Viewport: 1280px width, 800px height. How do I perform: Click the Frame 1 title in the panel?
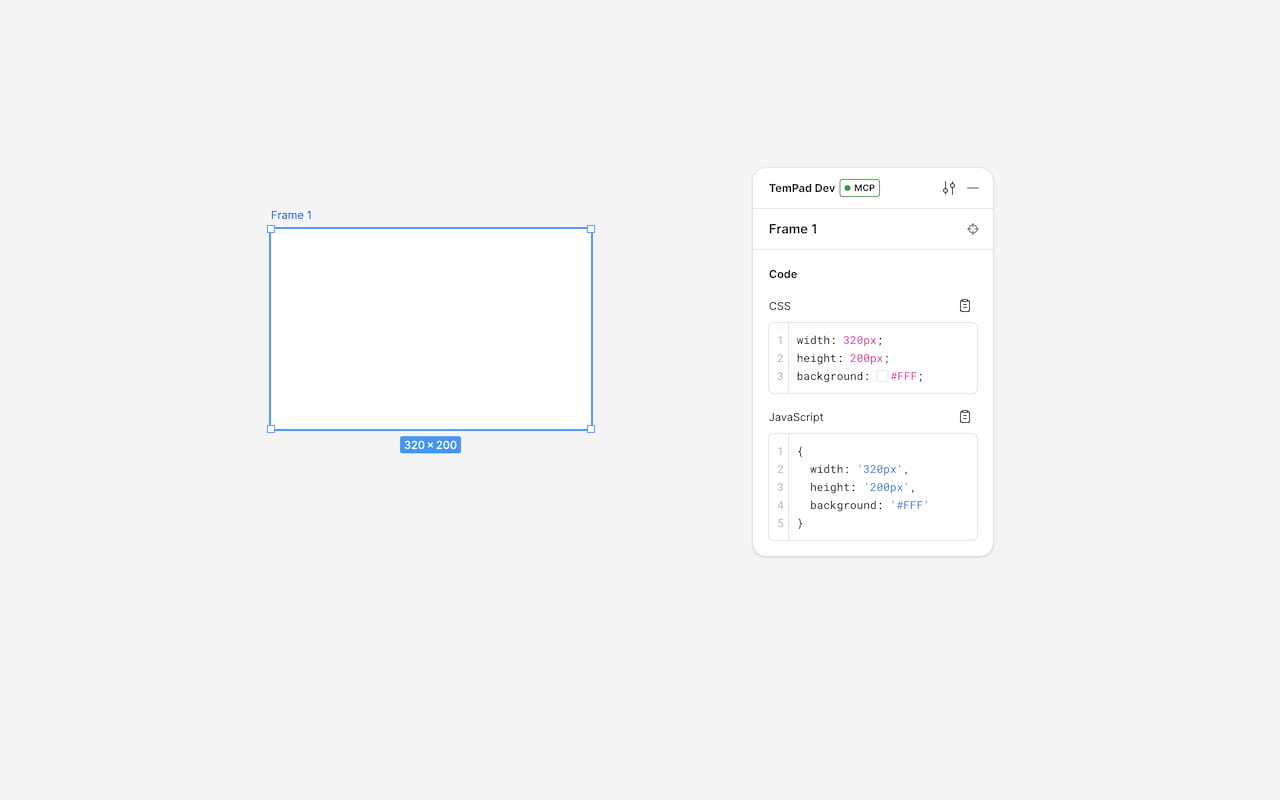(792, 229)
